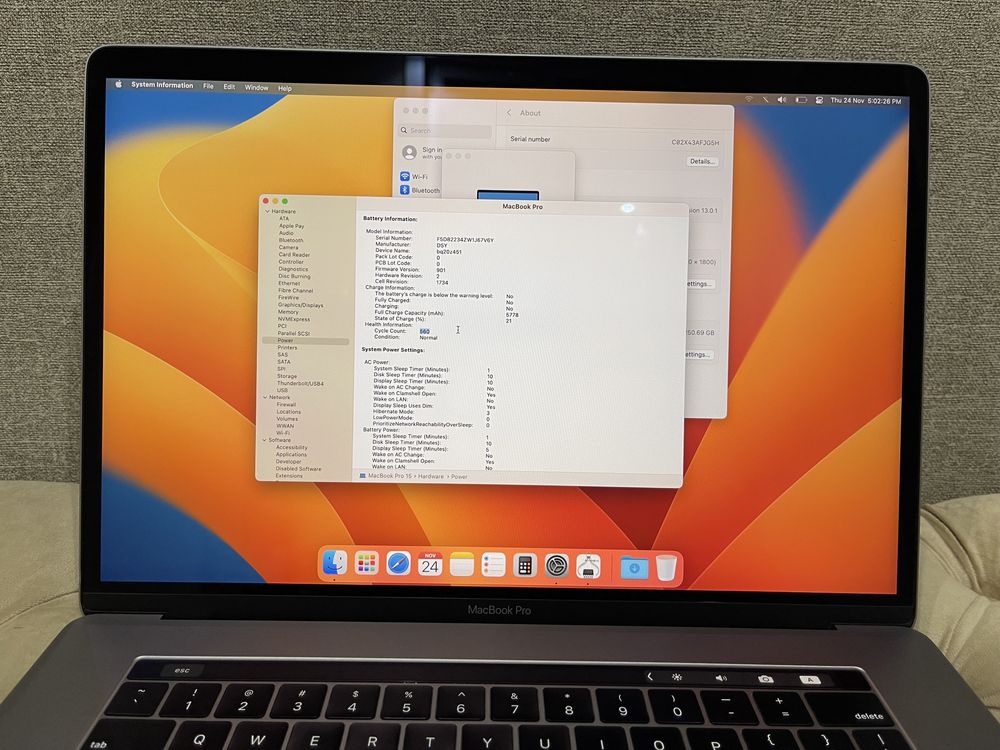Open Calculator from the Dock
1000x750 pixels.
coord(525,566)
